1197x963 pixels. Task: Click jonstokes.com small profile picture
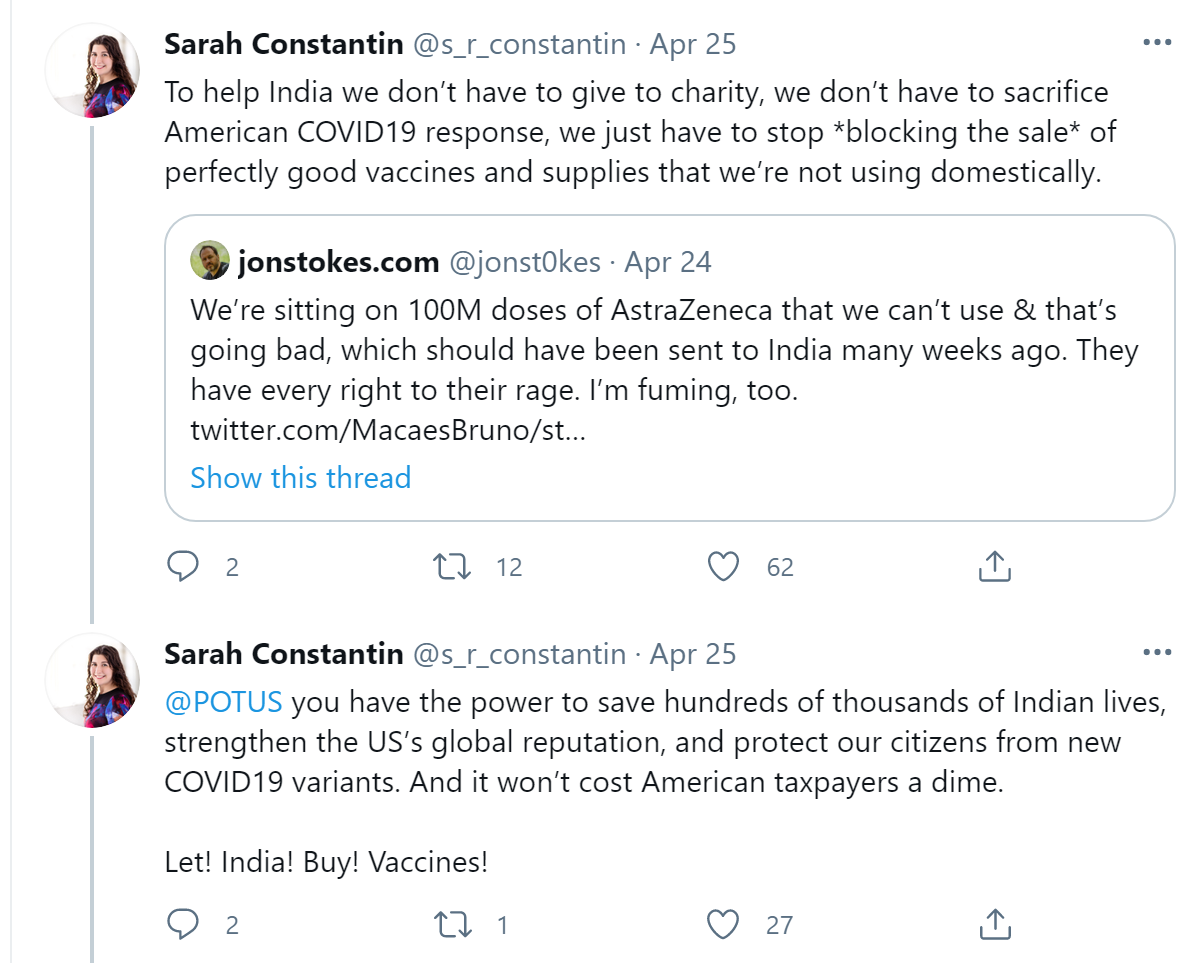click(x=210, y=262)
